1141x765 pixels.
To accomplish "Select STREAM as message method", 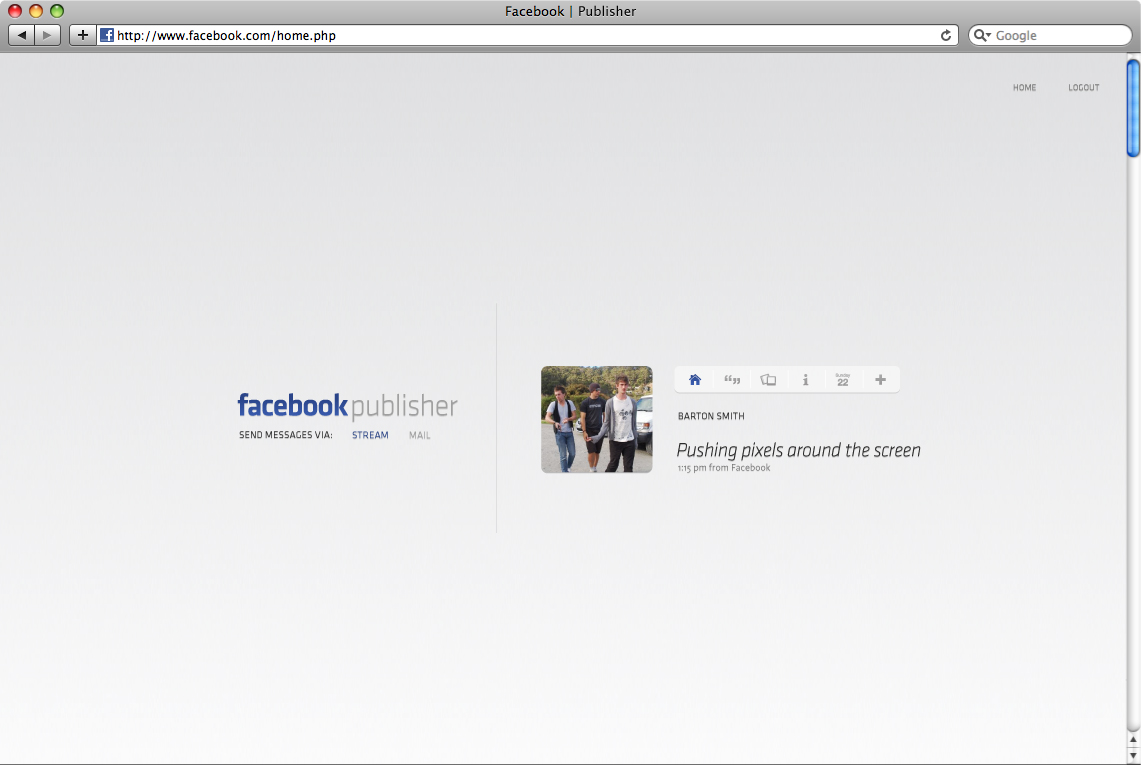I will pos(370,436).
